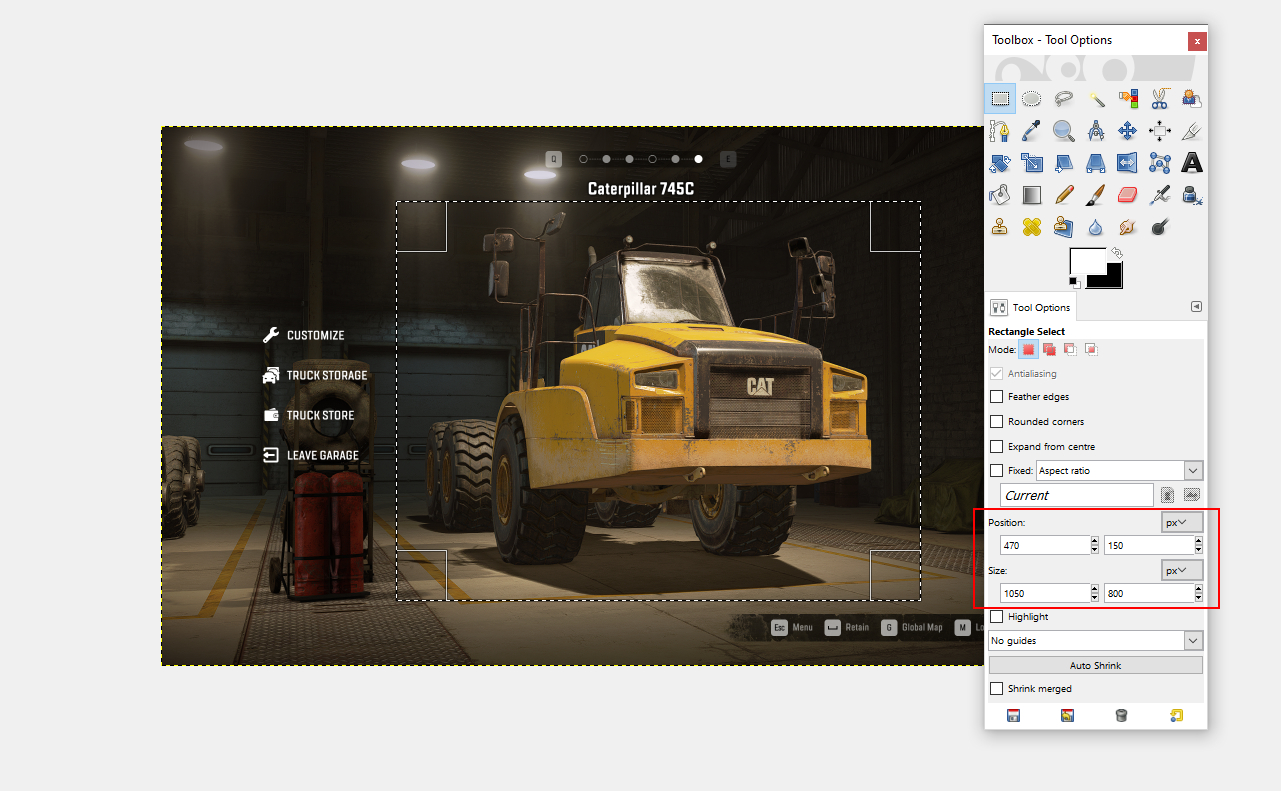Set fixed aspect to landscape orientation
Viewport: 1281px width, 791px height.
tap(1192, 495)
